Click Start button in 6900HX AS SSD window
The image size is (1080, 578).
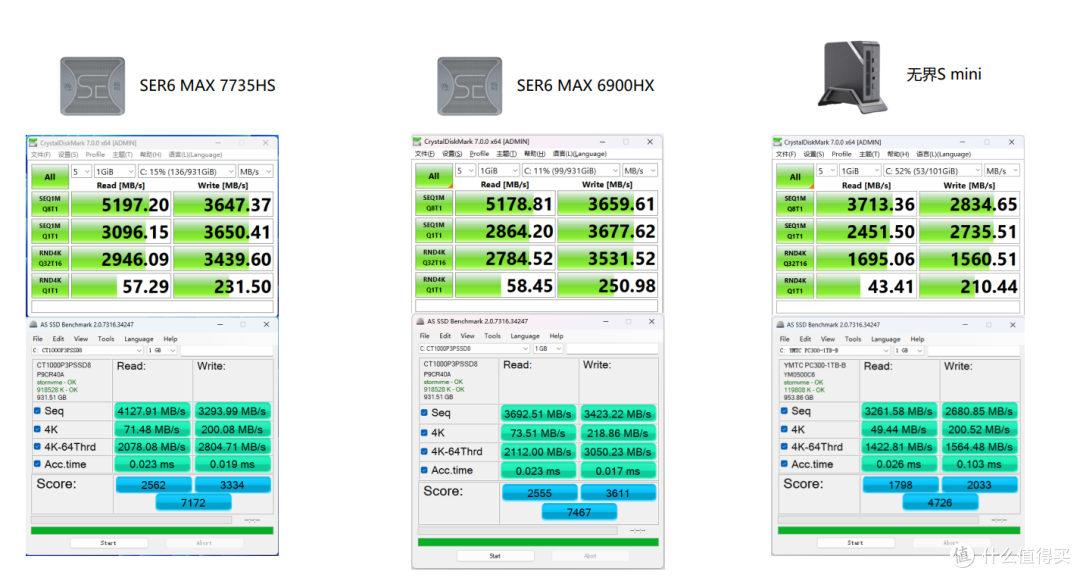[495, 555]
